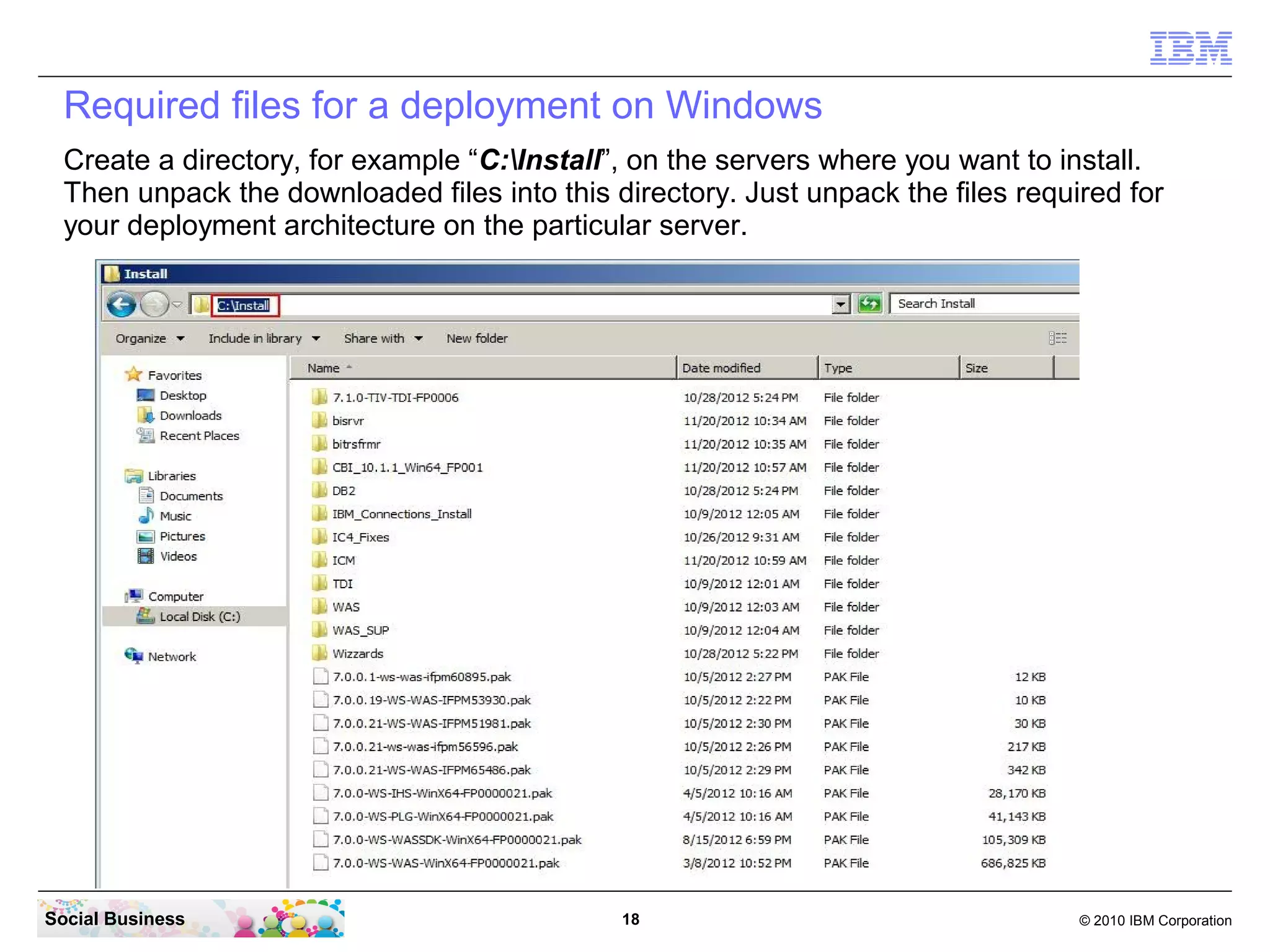Click the Install window title bar icon
Image resolution: width=1270 pixels, height=952 pixels.
(112, 273)
